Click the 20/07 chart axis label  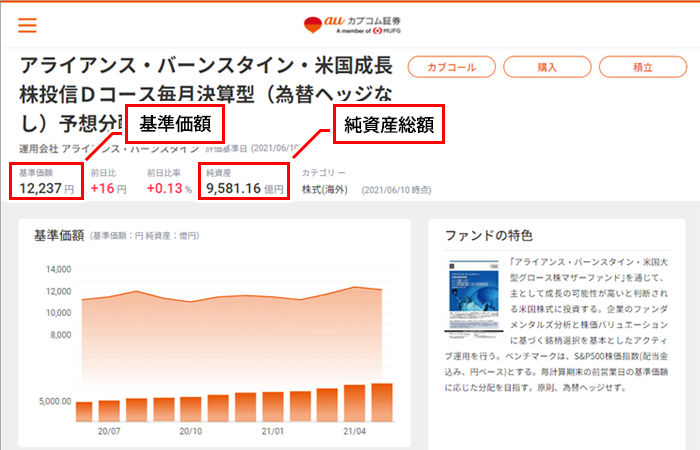click(109, 431)
